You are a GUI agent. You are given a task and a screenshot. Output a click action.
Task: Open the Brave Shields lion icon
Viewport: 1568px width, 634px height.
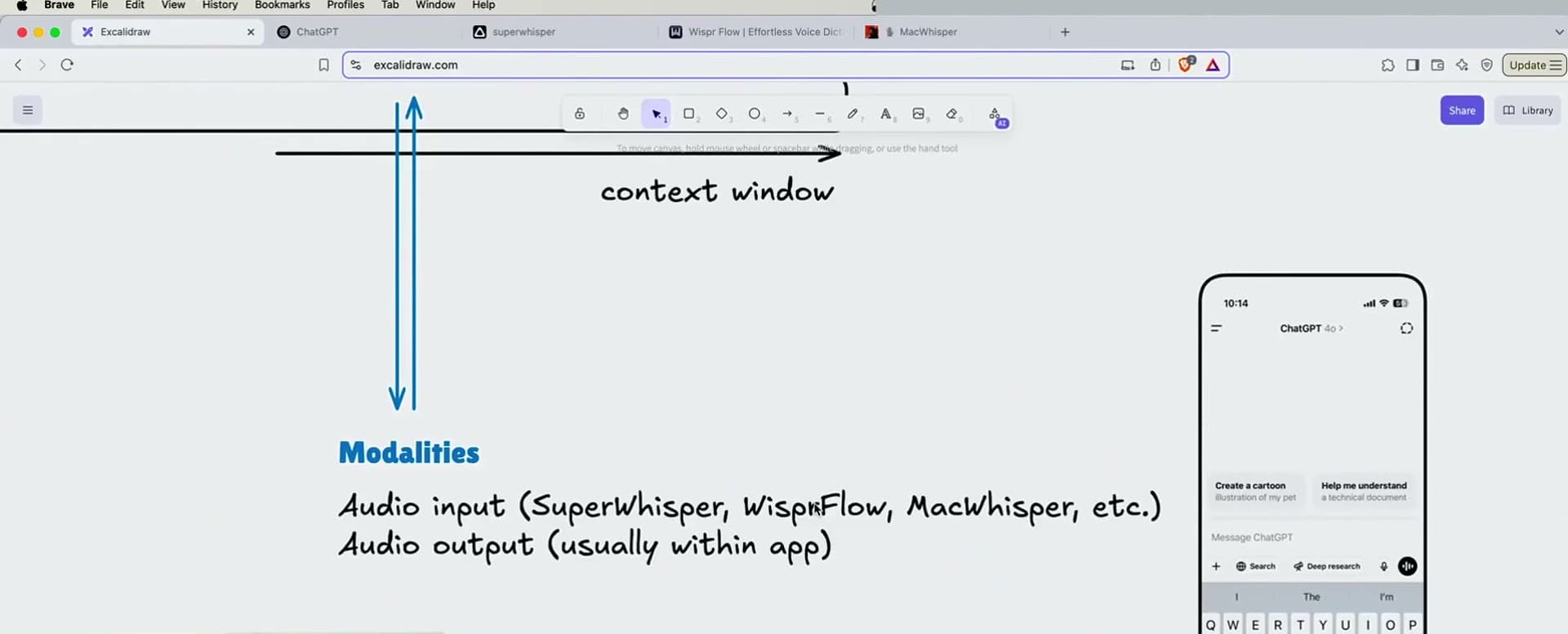coord(1186,64)
